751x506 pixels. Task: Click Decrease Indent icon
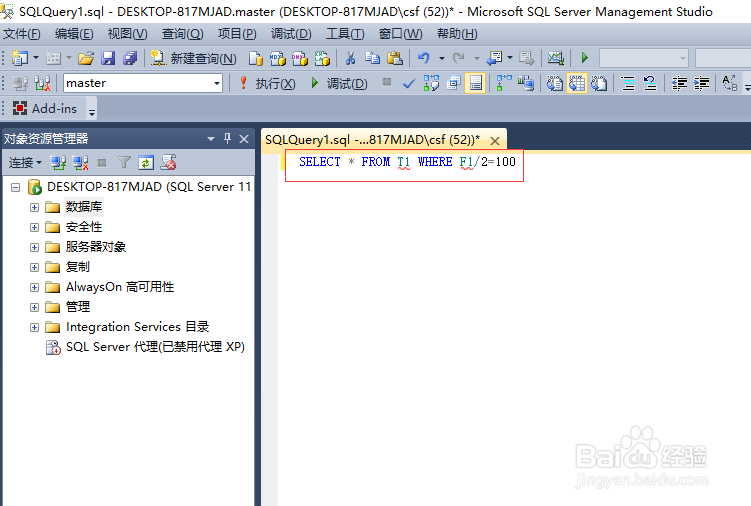click(679, 83)
